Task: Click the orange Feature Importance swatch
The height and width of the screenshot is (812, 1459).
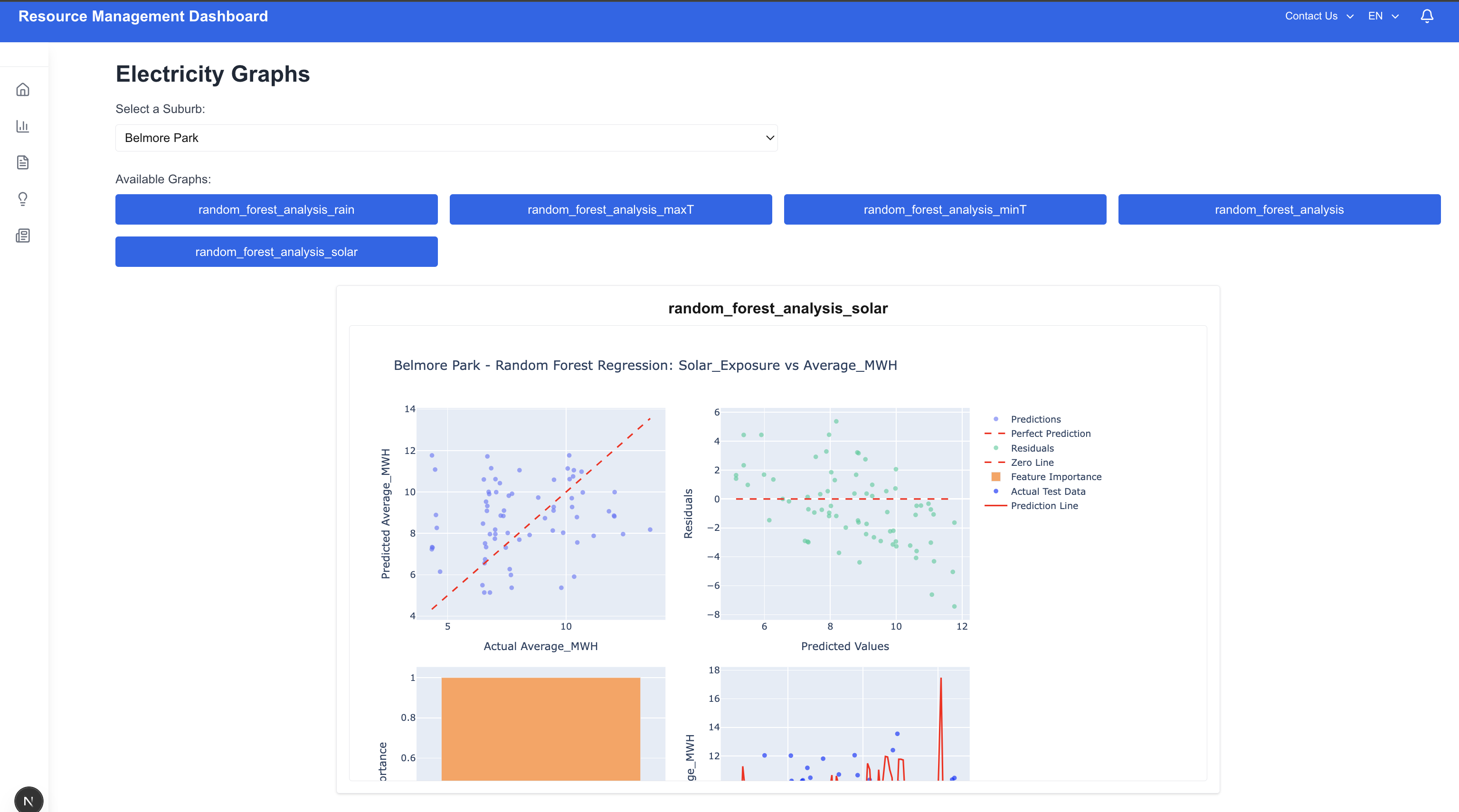Action: [x=995, y=477]
